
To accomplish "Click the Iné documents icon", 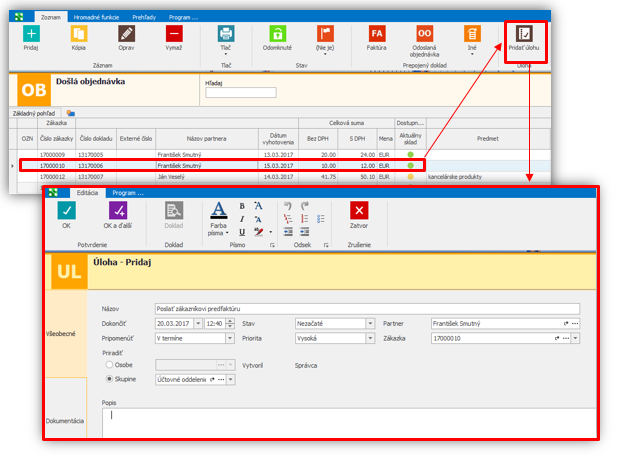I will 472,34.
